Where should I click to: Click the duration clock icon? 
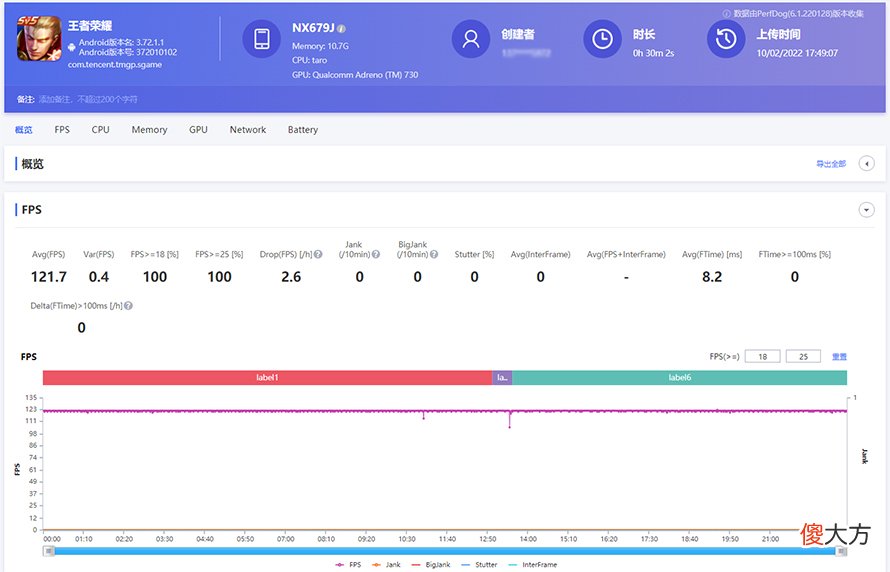pyautogui.click(x=602, y=39)
